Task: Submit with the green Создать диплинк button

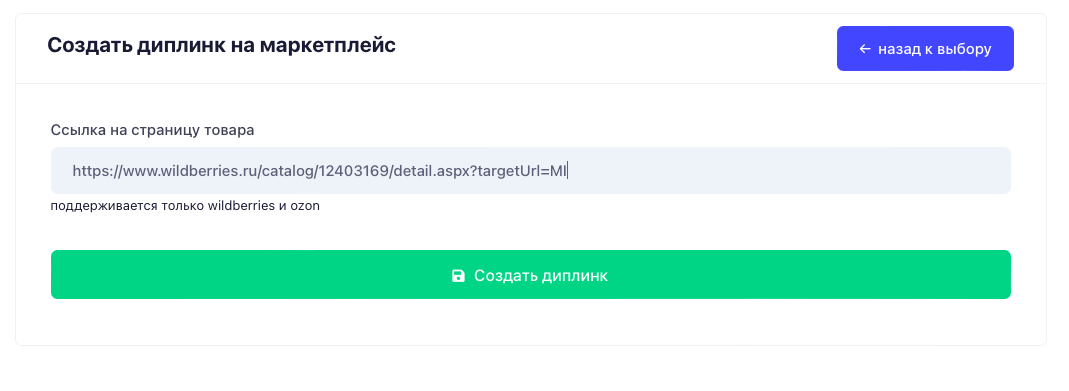Action: pyautogui.click(x=530, y=275)
